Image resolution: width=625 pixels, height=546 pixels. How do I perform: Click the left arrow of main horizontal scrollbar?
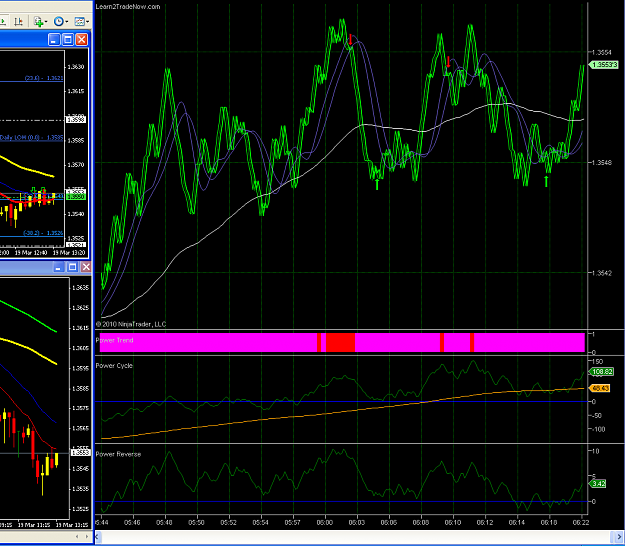tap(97, 537)
